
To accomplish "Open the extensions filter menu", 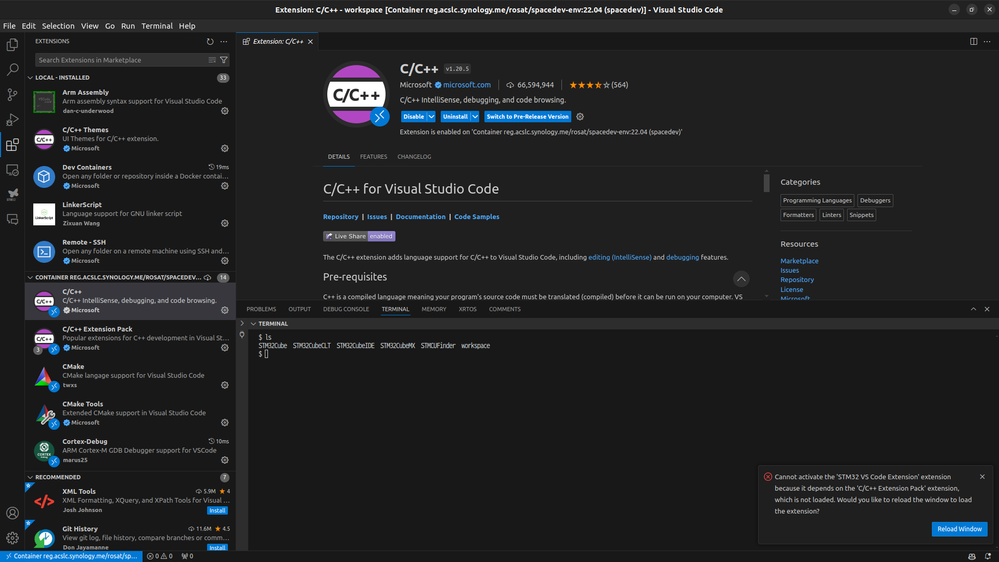I will [224, 60].
